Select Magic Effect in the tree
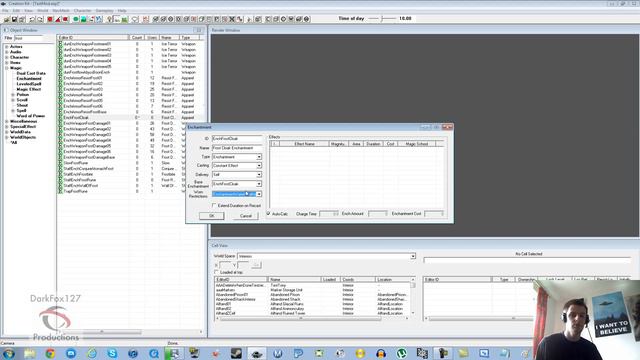 coord(29,89)
